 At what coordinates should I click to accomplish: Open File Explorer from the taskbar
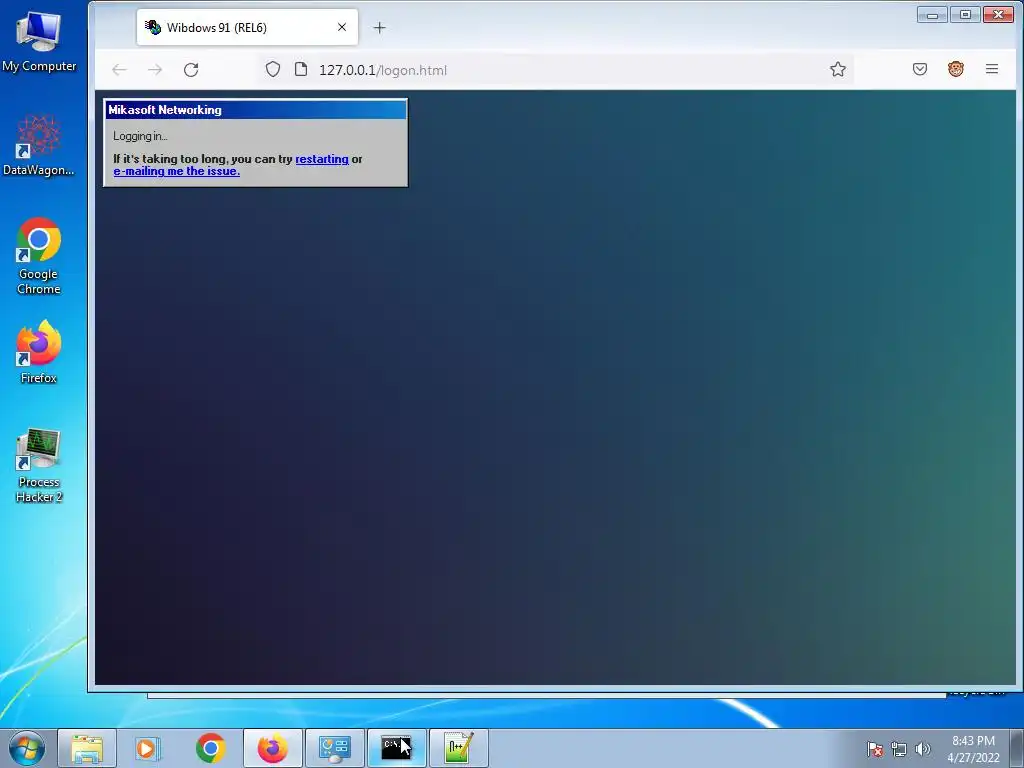87,748
